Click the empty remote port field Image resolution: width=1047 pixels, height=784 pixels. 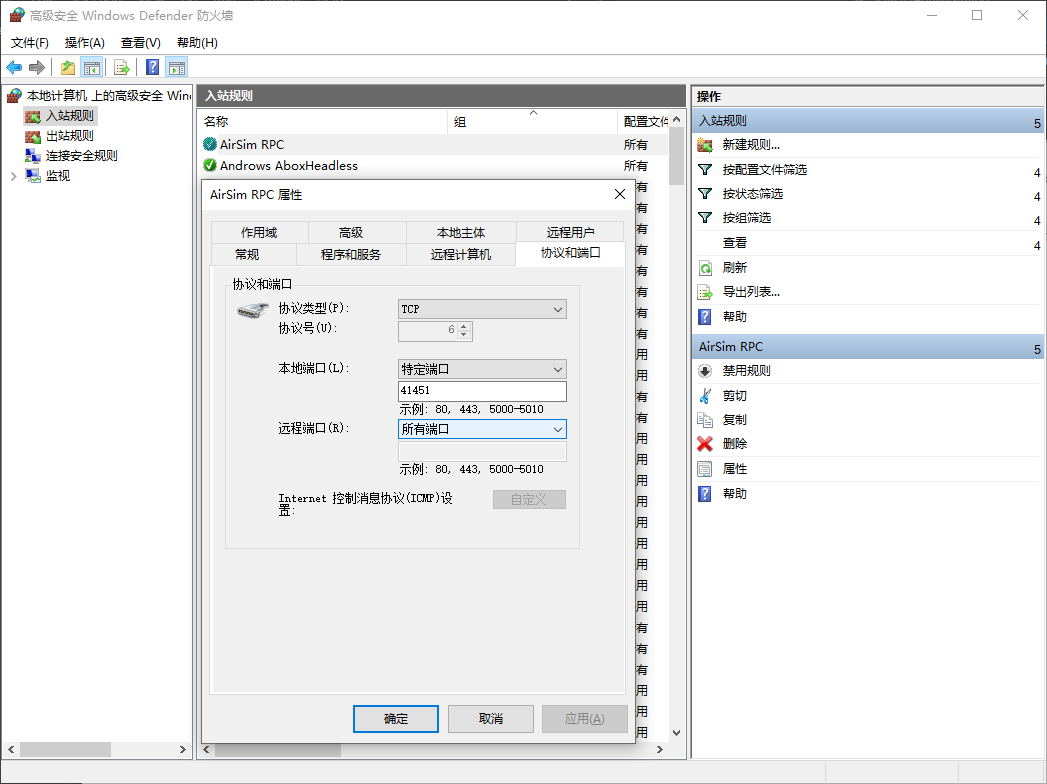(482, 451)
